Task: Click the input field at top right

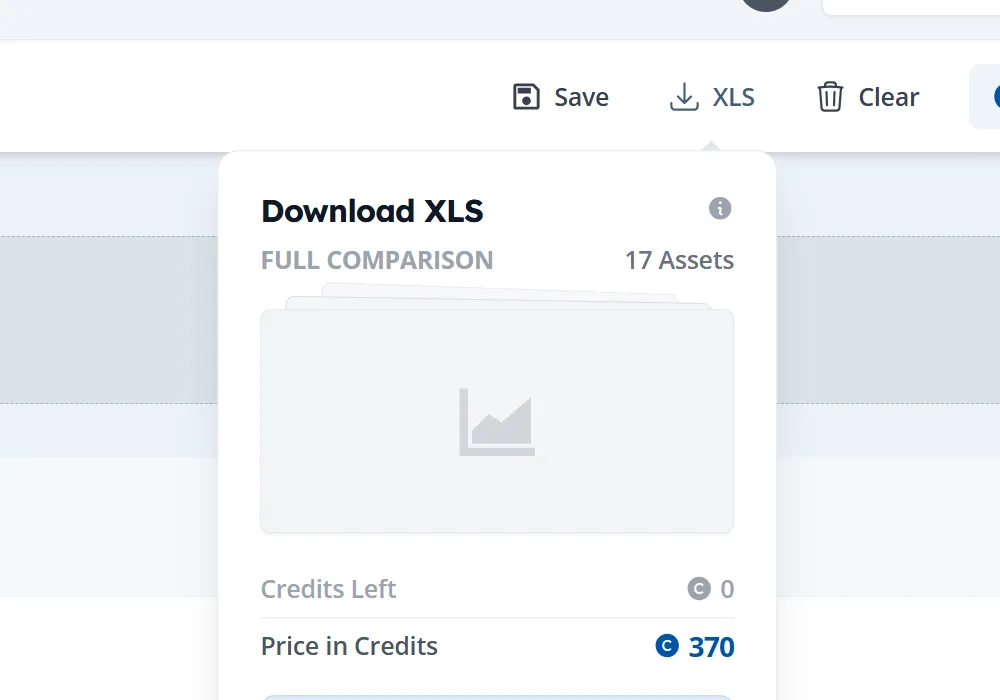Action: [x=910, y=6]
